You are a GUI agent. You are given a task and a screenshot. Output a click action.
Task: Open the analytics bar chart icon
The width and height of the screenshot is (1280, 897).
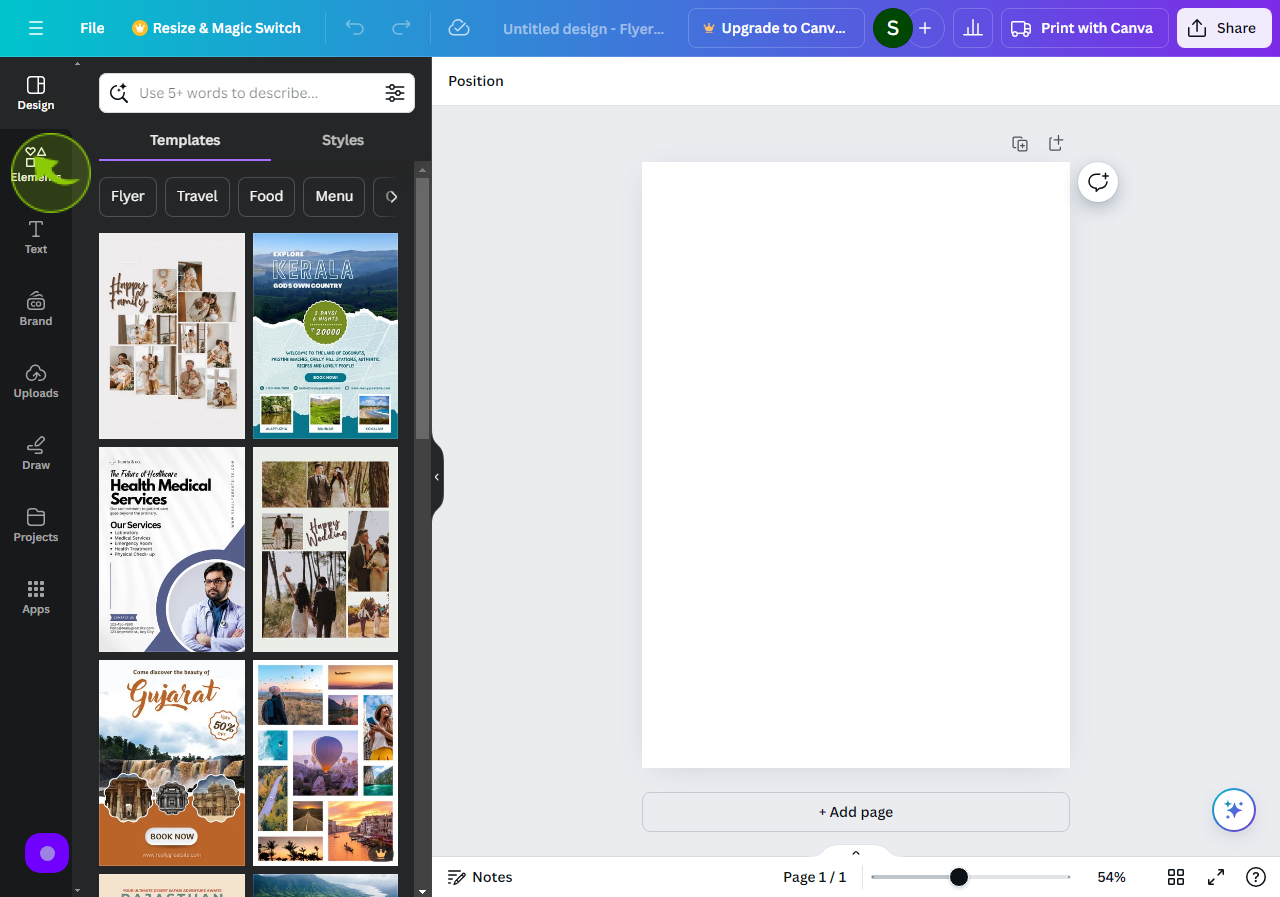click(x=972, y=28)
